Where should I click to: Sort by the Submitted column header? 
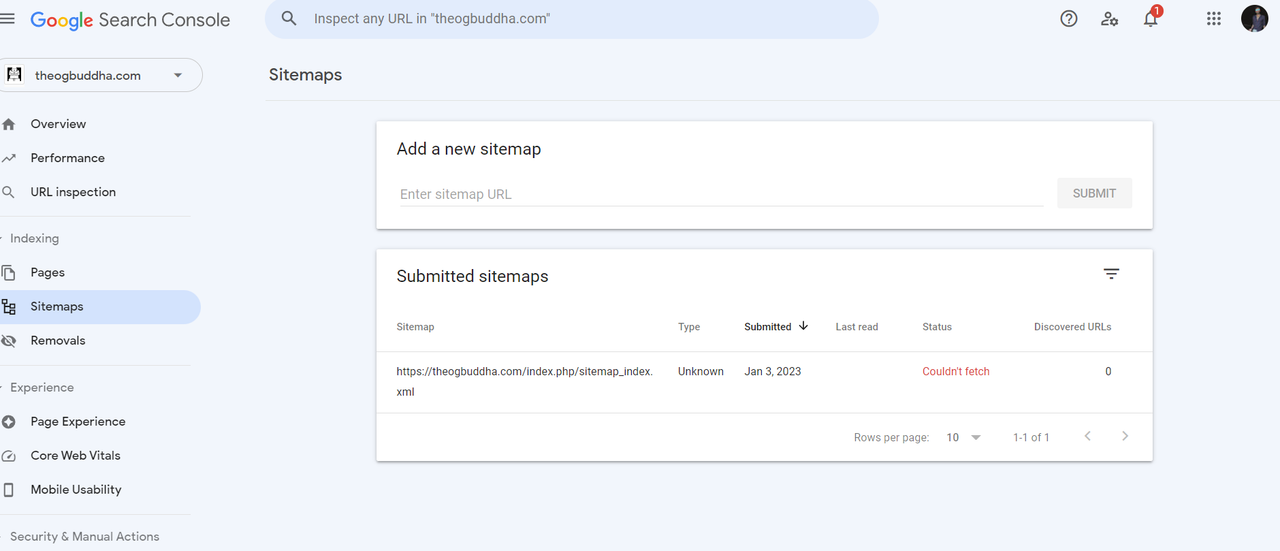(x=768, y=327)
